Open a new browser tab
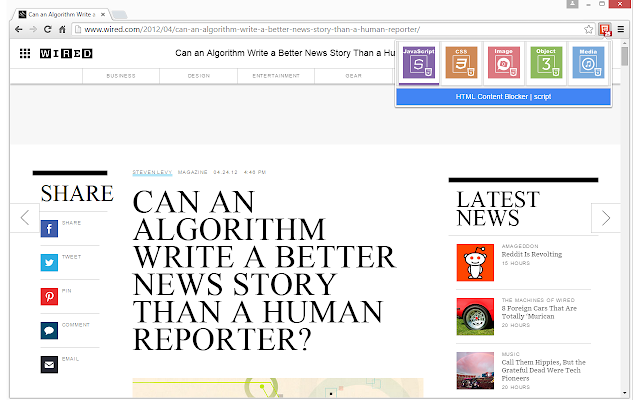 tap(119, 15)
